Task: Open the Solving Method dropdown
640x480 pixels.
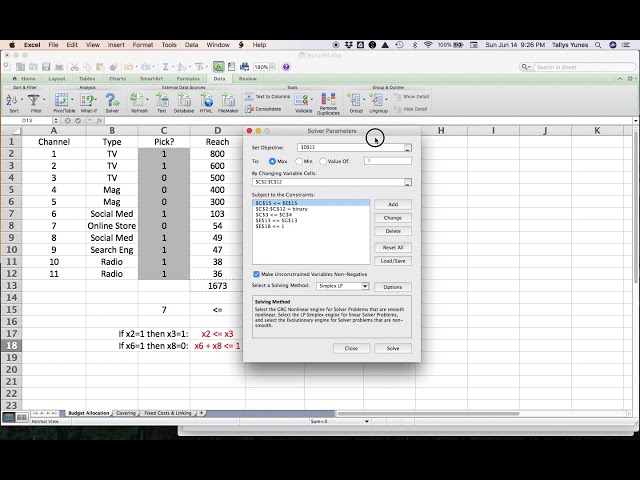Action: click(x=365, y=286)
